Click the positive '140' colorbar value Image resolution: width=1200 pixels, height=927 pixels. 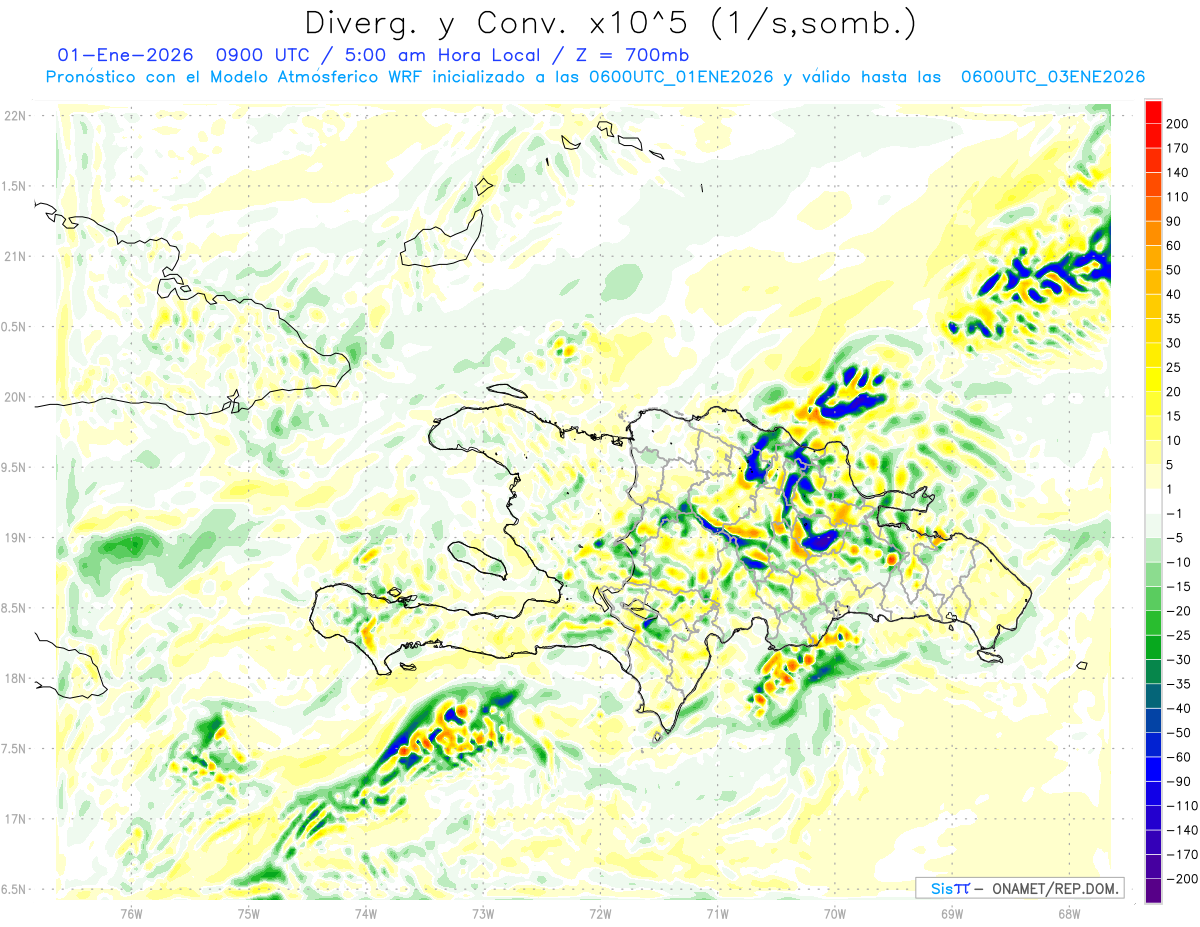click(x=1179, y=173)
